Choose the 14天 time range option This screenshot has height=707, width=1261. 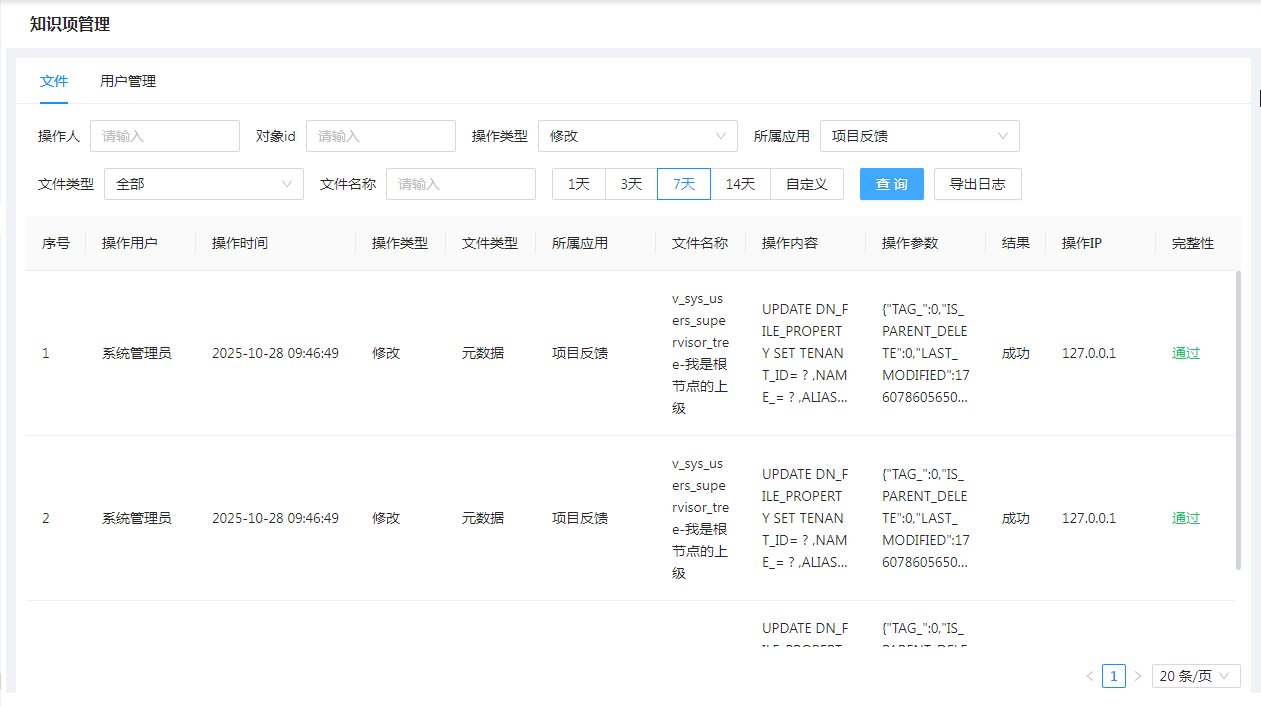click(740, 184)
